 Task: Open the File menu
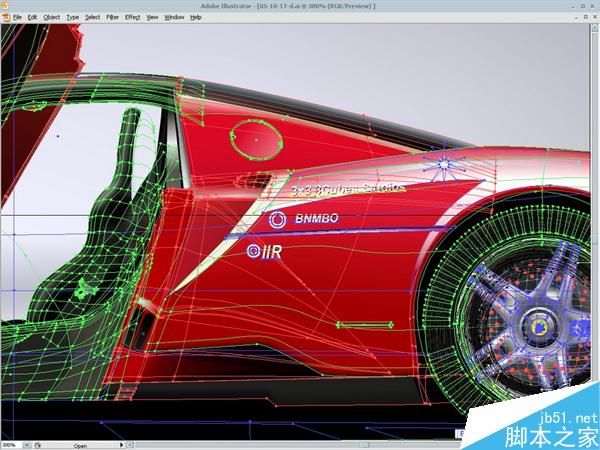click(17, 17)
